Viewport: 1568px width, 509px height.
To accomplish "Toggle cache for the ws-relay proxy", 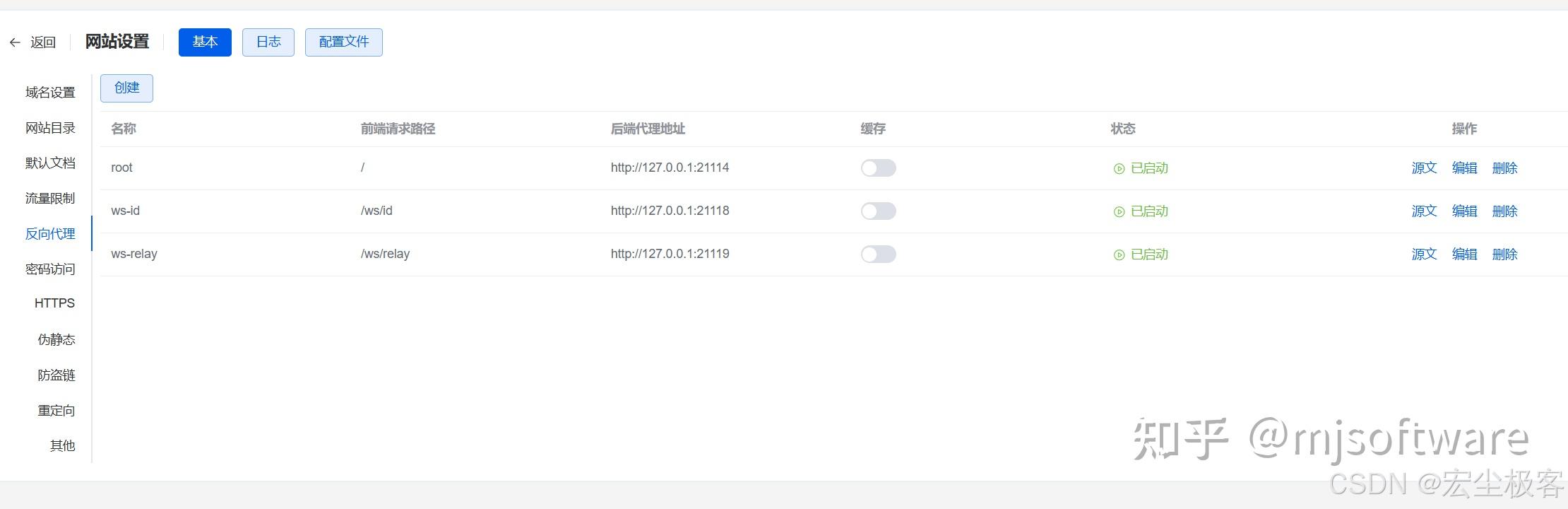I will click(878, 254).
